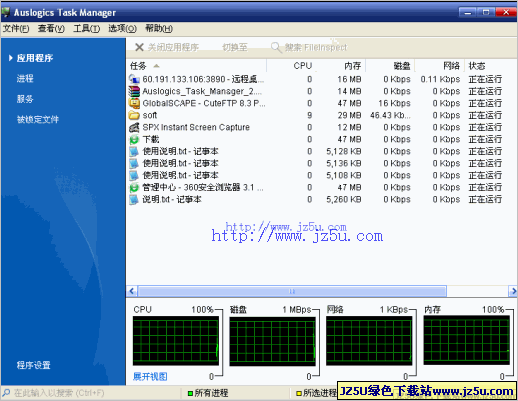This screenshot has width=518, height=401.
Task: Select the 说明.txt - 记事本 task name
Action: pos(172,199)
